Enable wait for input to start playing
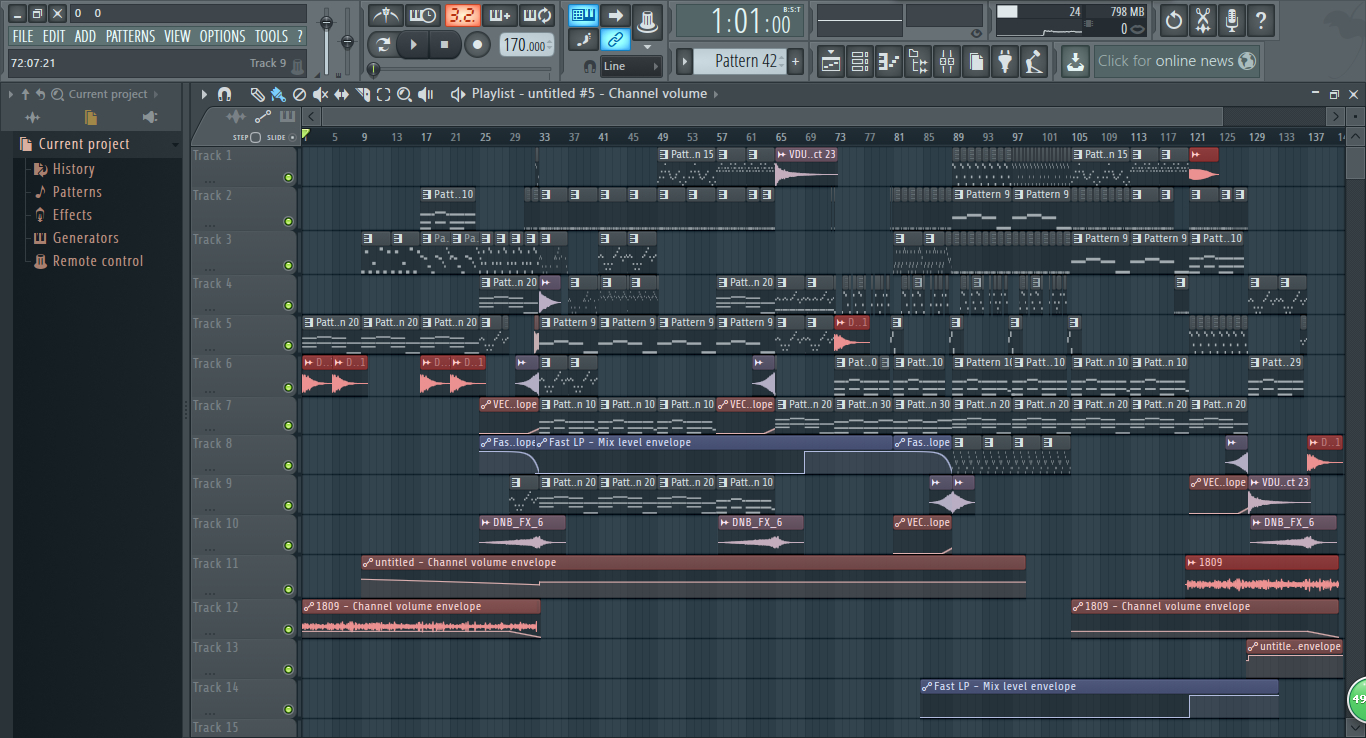 pos(423,15)
